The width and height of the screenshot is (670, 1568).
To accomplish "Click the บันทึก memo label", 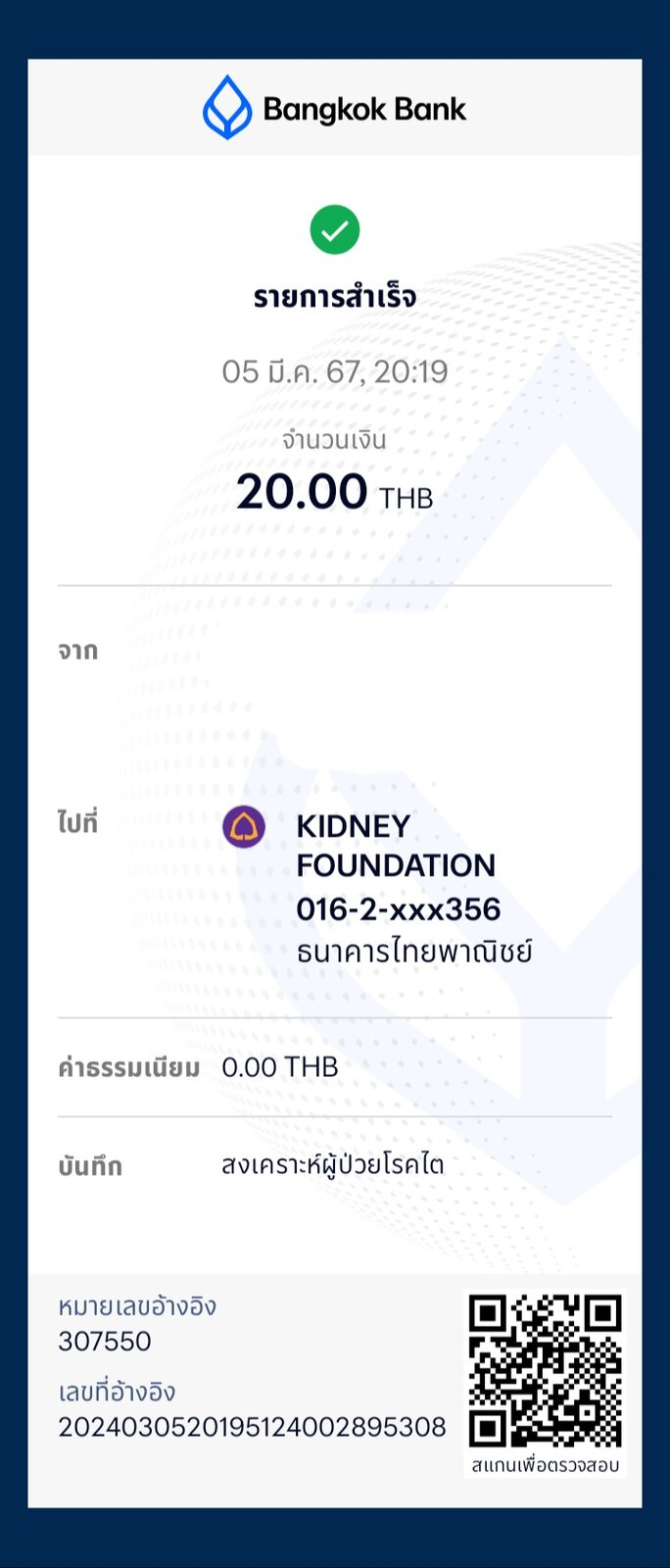I will coord(90,1165).
